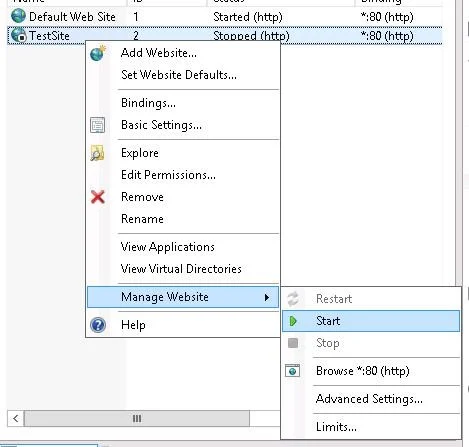The width and height of the screenshot is (469, 447).
Task: Select View Virtual Directories option
Action: click(x=181, y=269)
